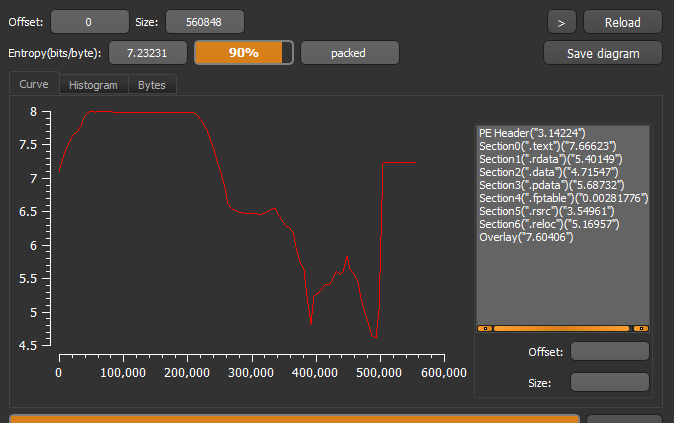Image resolution: width=674 pixels, height=423 pixels.
Task: Select Section2(".data") entry
Action: tap(563, 172)
